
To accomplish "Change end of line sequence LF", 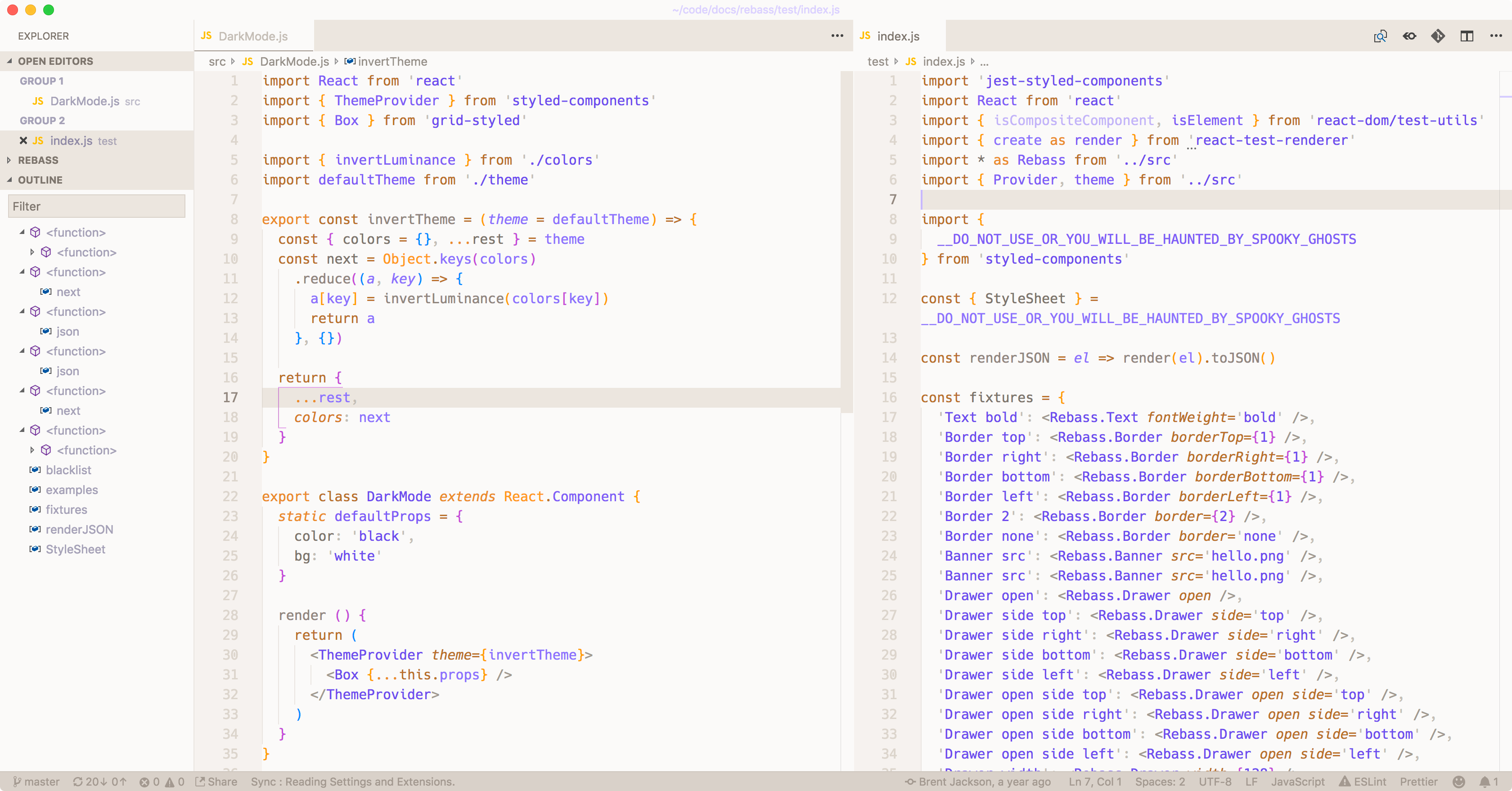I will 1251,782.
